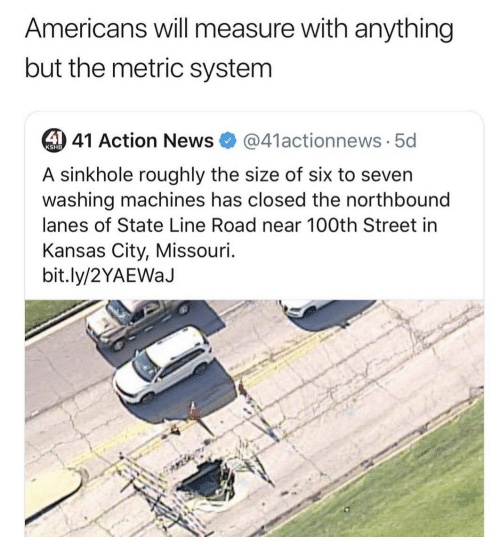Click the gray pickup truck in photo
This screenshot has height=541, width=500.
coord(138,323)
